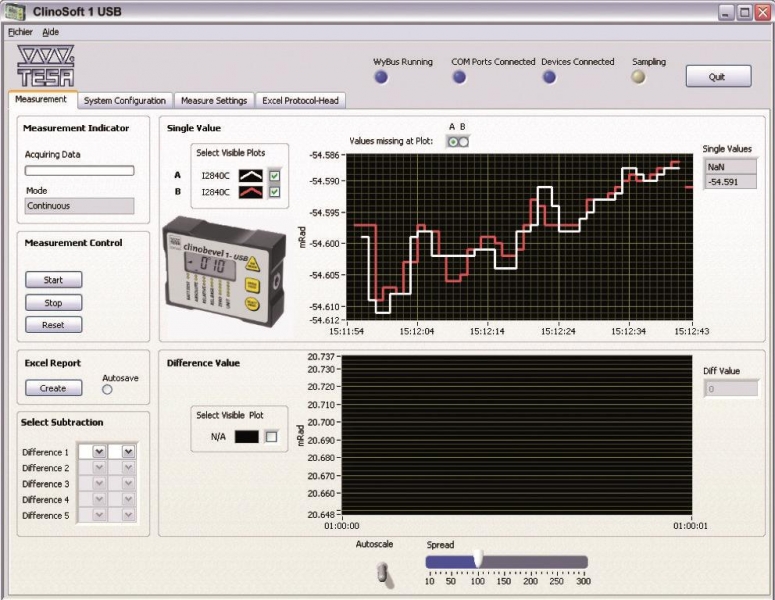Open the Aide menu
Image resolution: width=775 pixels, height=600 pixels.
click(50, 32)
